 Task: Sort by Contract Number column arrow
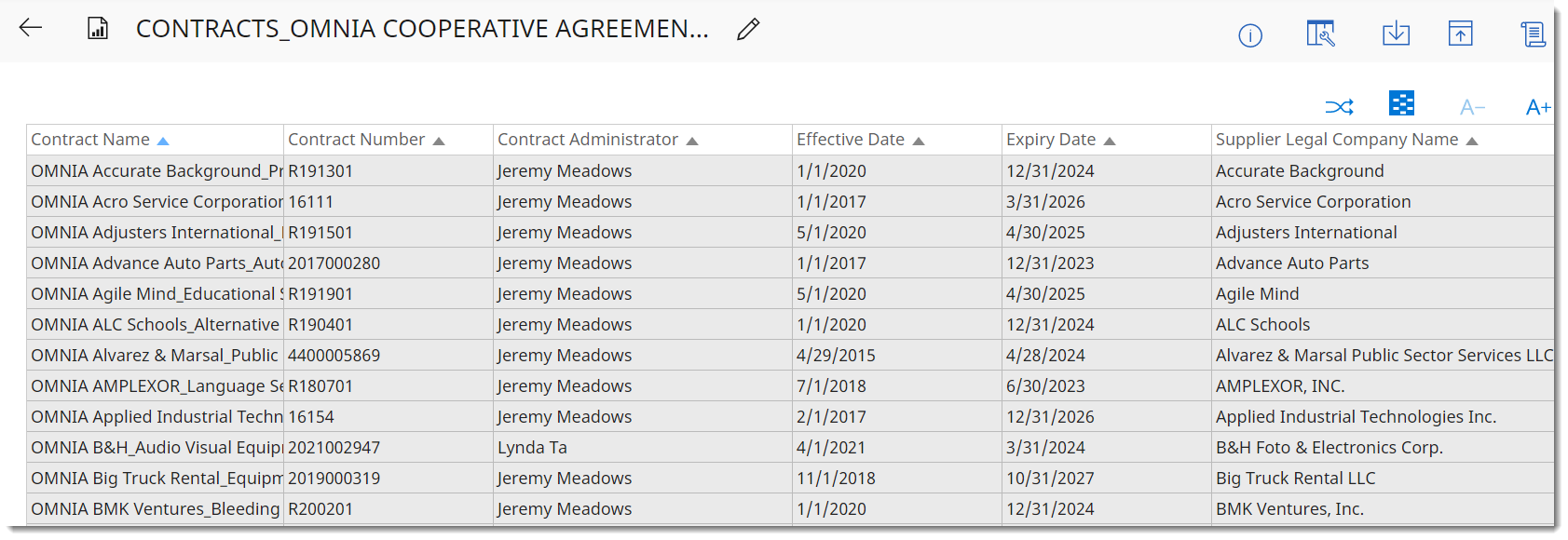439,141
